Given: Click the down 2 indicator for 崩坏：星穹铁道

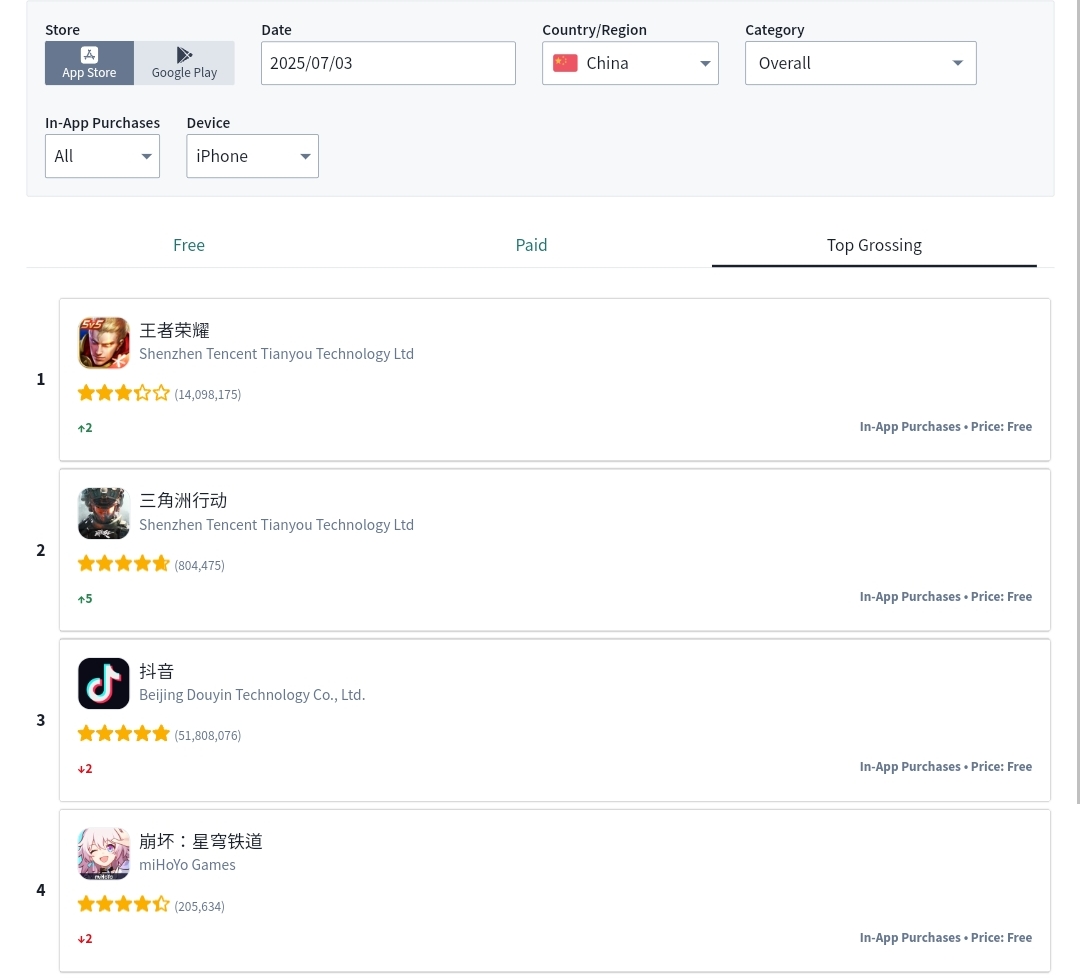Looking at the screenshot, I should pyautogui.click(x=85, y=939).
